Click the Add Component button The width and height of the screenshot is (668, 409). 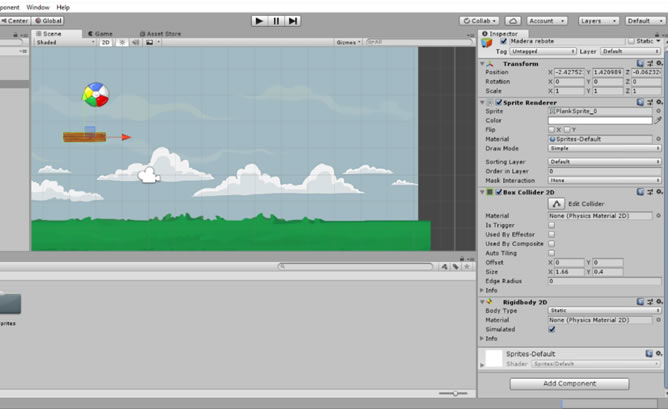pyautogui.click(x=569, y=383)
